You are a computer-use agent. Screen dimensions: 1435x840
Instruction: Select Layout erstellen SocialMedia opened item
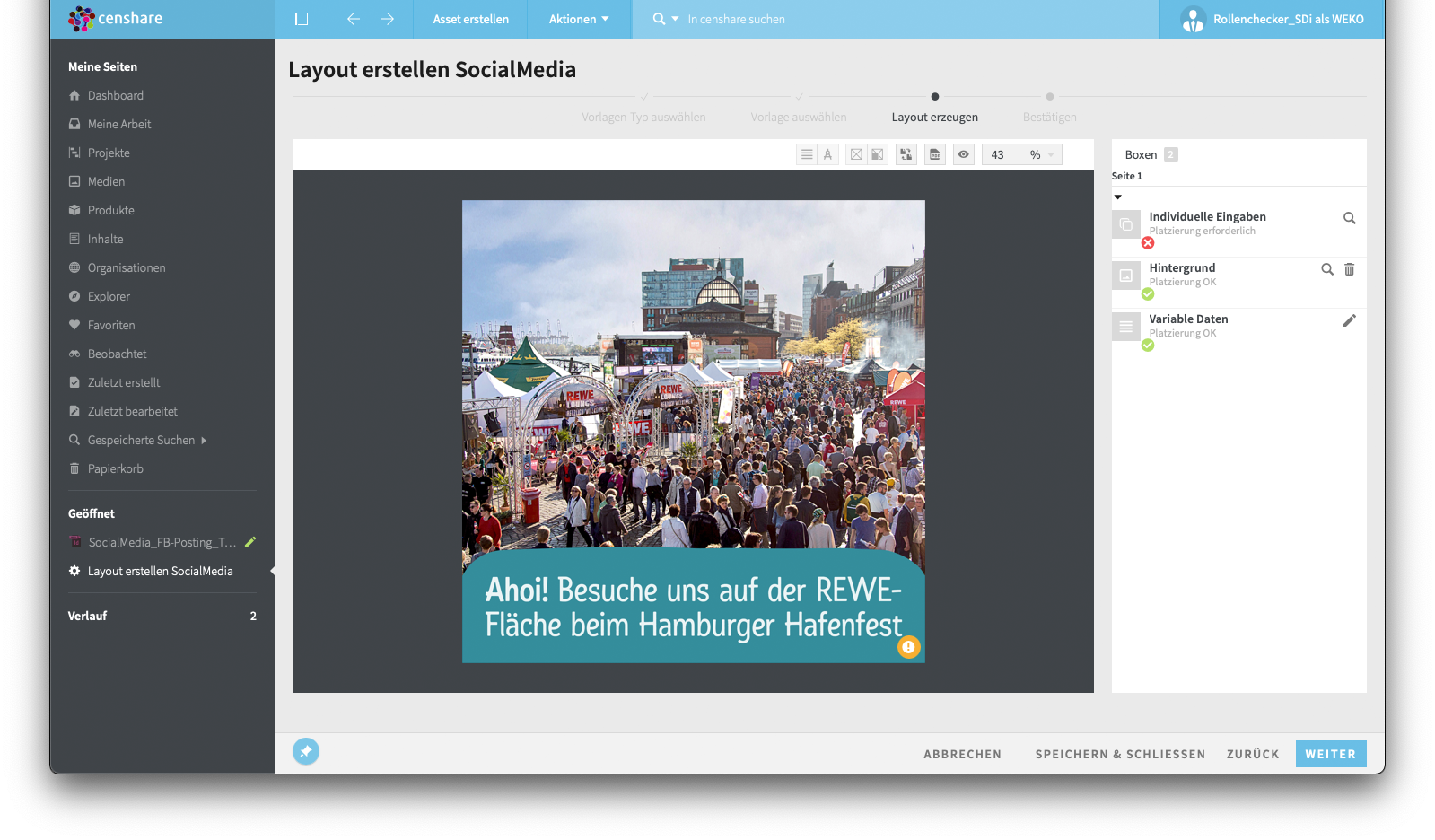(161, 571)
